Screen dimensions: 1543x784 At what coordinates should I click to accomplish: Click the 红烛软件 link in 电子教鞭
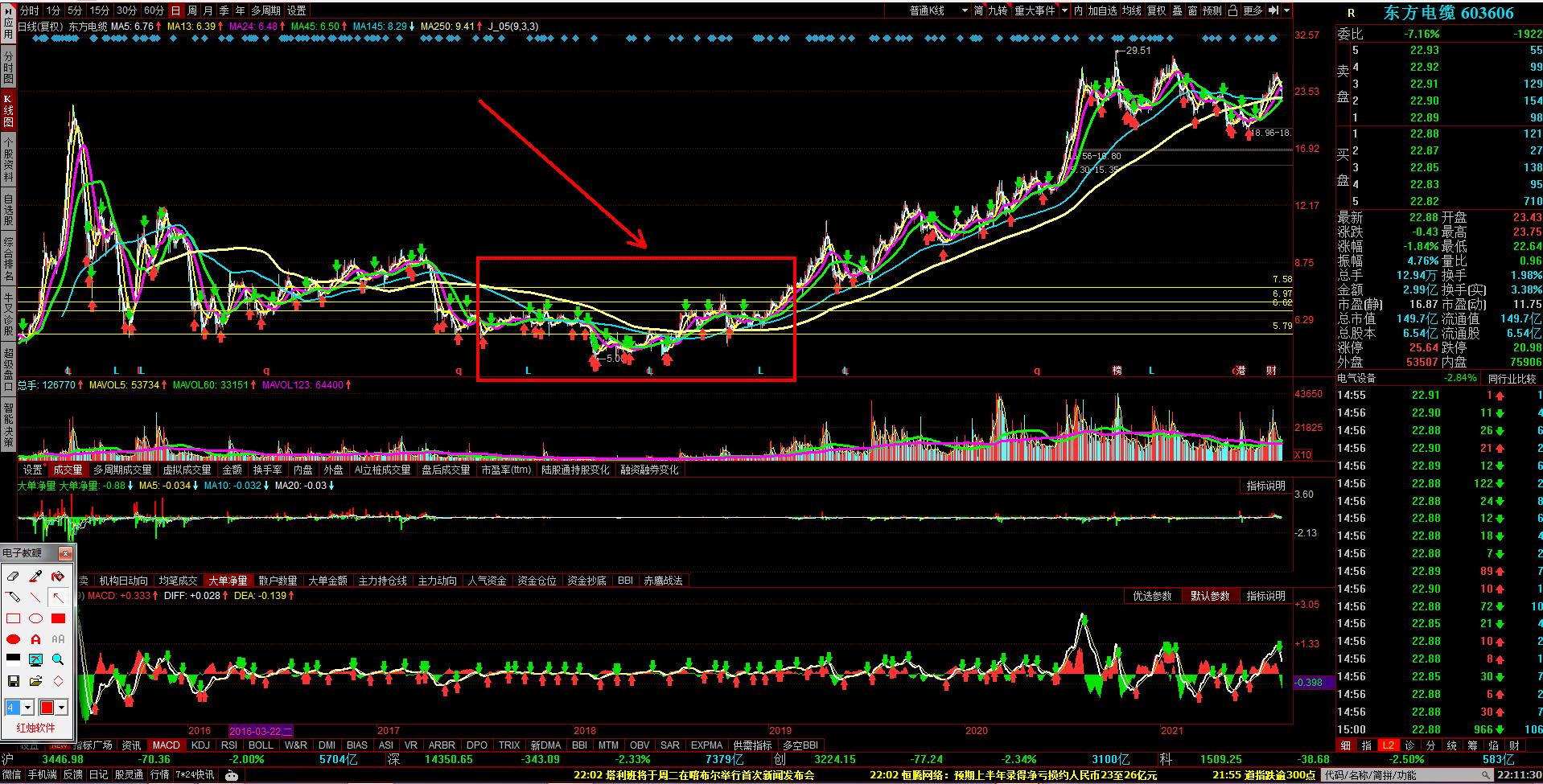click(36, 728)
